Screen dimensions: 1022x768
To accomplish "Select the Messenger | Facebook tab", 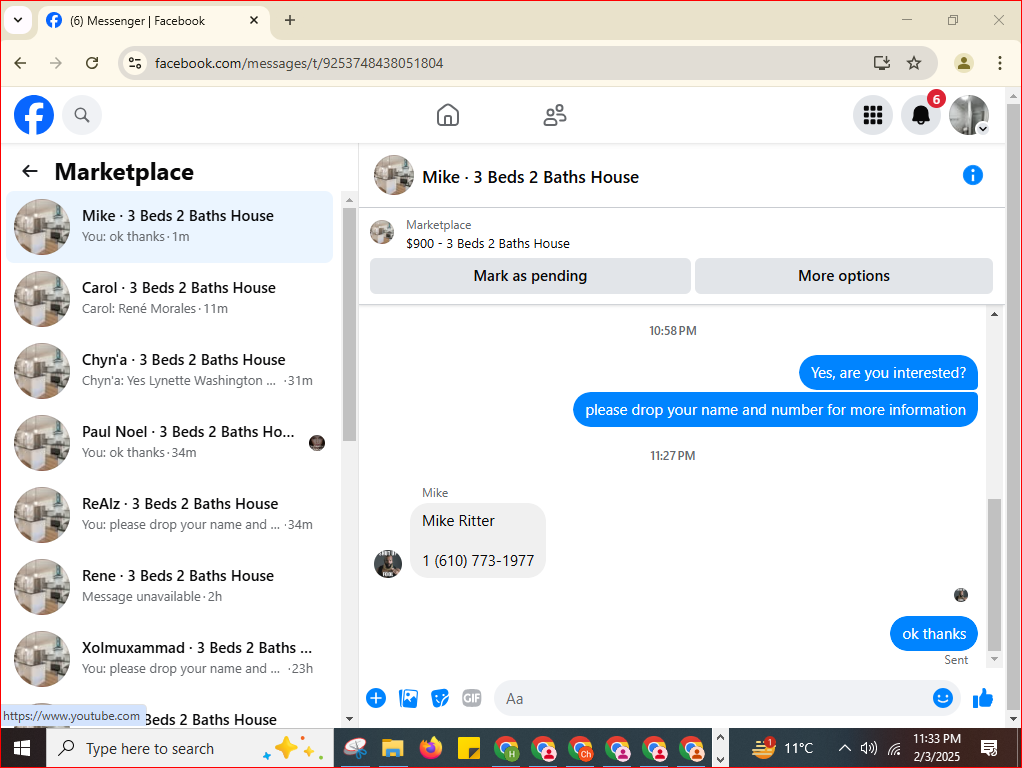I will tap(153, 21).
